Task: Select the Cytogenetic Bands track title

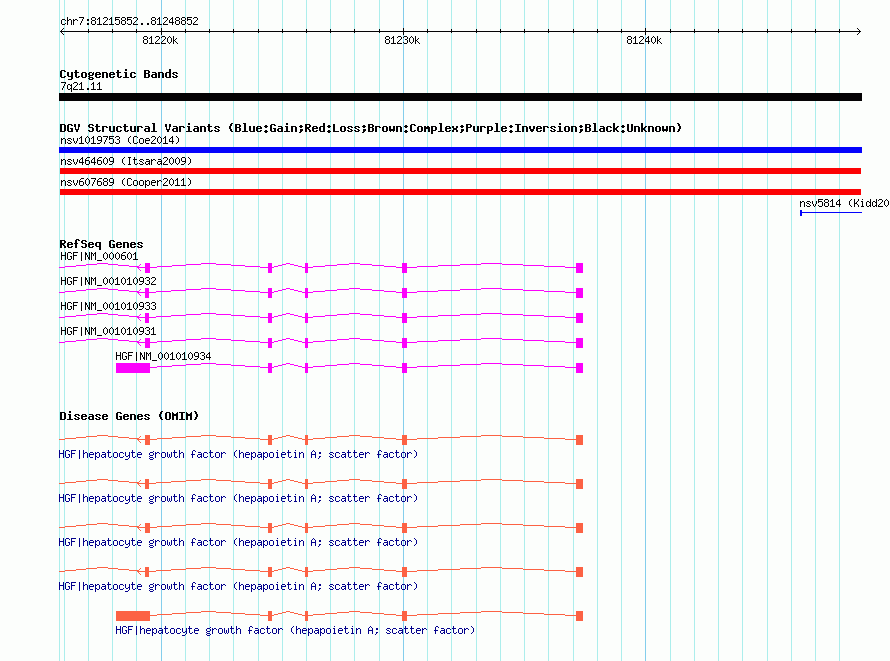Action: [119, 74]
